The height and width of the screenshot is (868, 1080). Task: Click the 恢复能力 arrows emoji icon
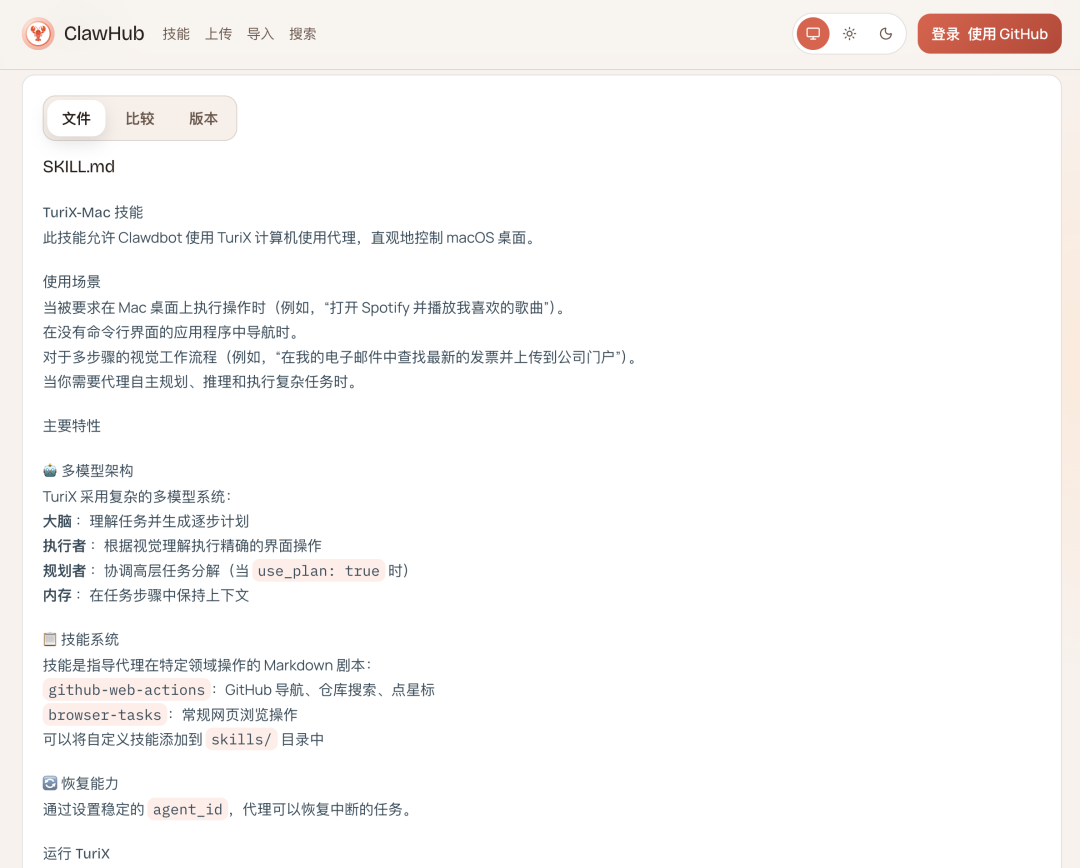click(x=51, y=783)
